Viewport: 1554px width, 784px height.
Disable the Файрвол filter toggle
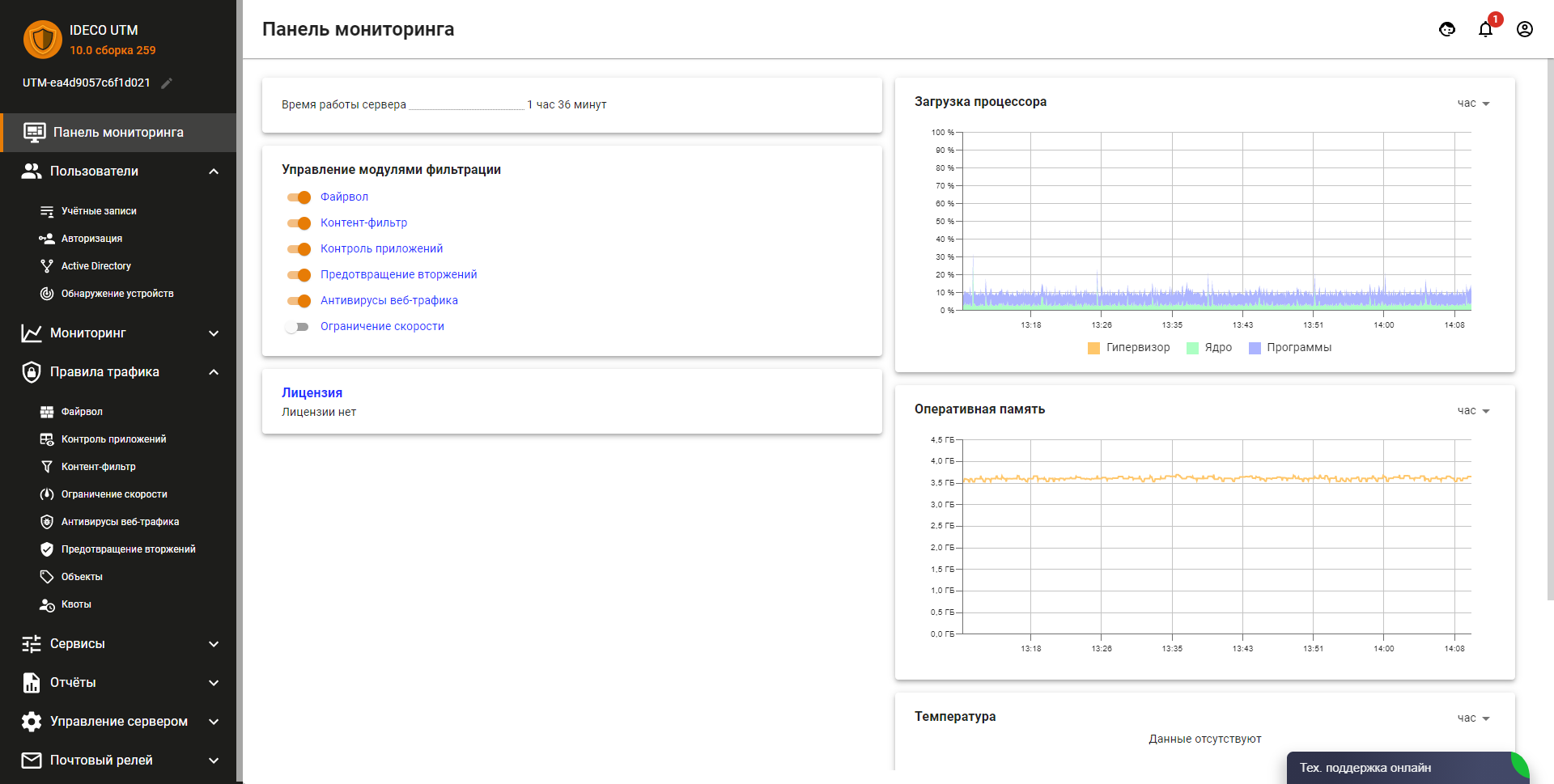(299, 197)
